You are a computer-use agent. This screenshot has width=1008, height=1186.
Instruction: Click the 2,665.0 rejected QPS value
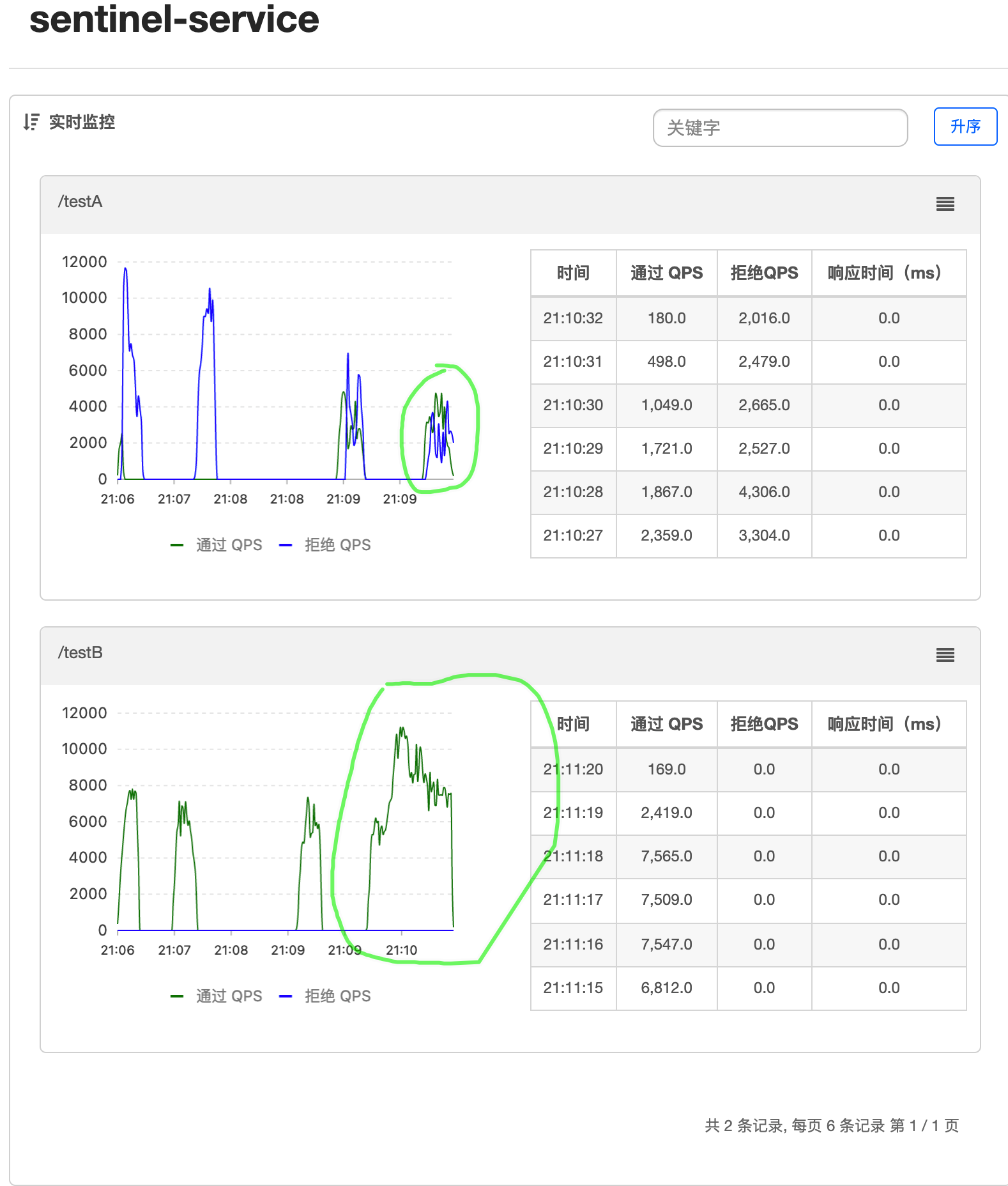(x=764, y=405)
